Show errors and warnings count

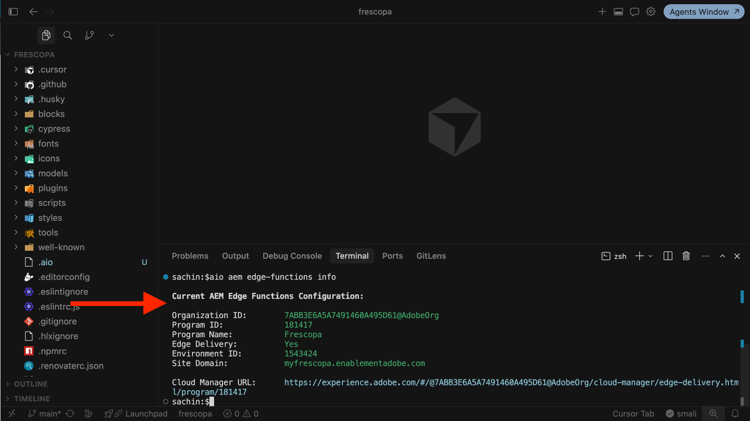(x=241, y=414)
